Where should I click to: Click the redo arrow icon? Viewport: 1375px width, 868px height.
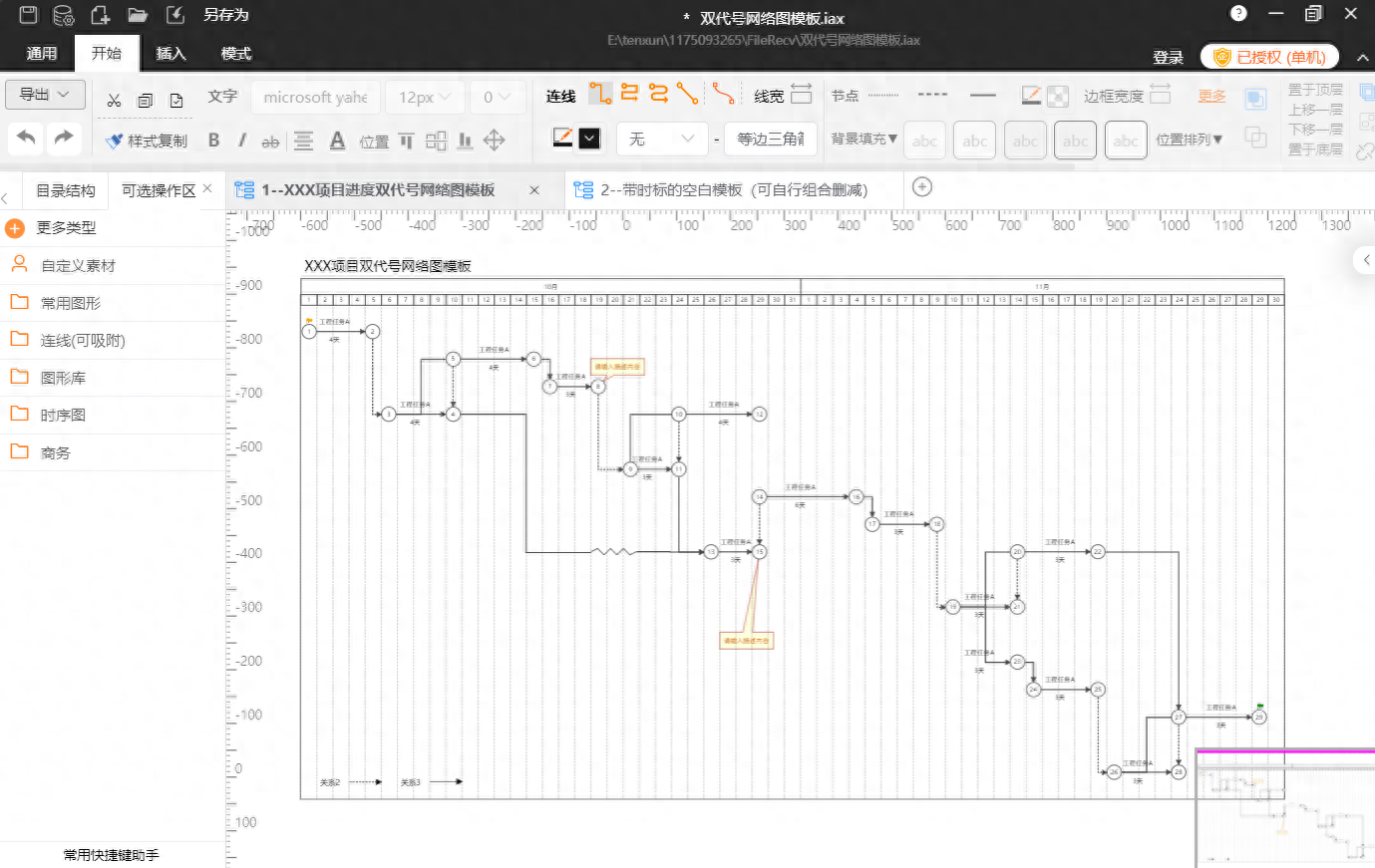pos(64,138)
